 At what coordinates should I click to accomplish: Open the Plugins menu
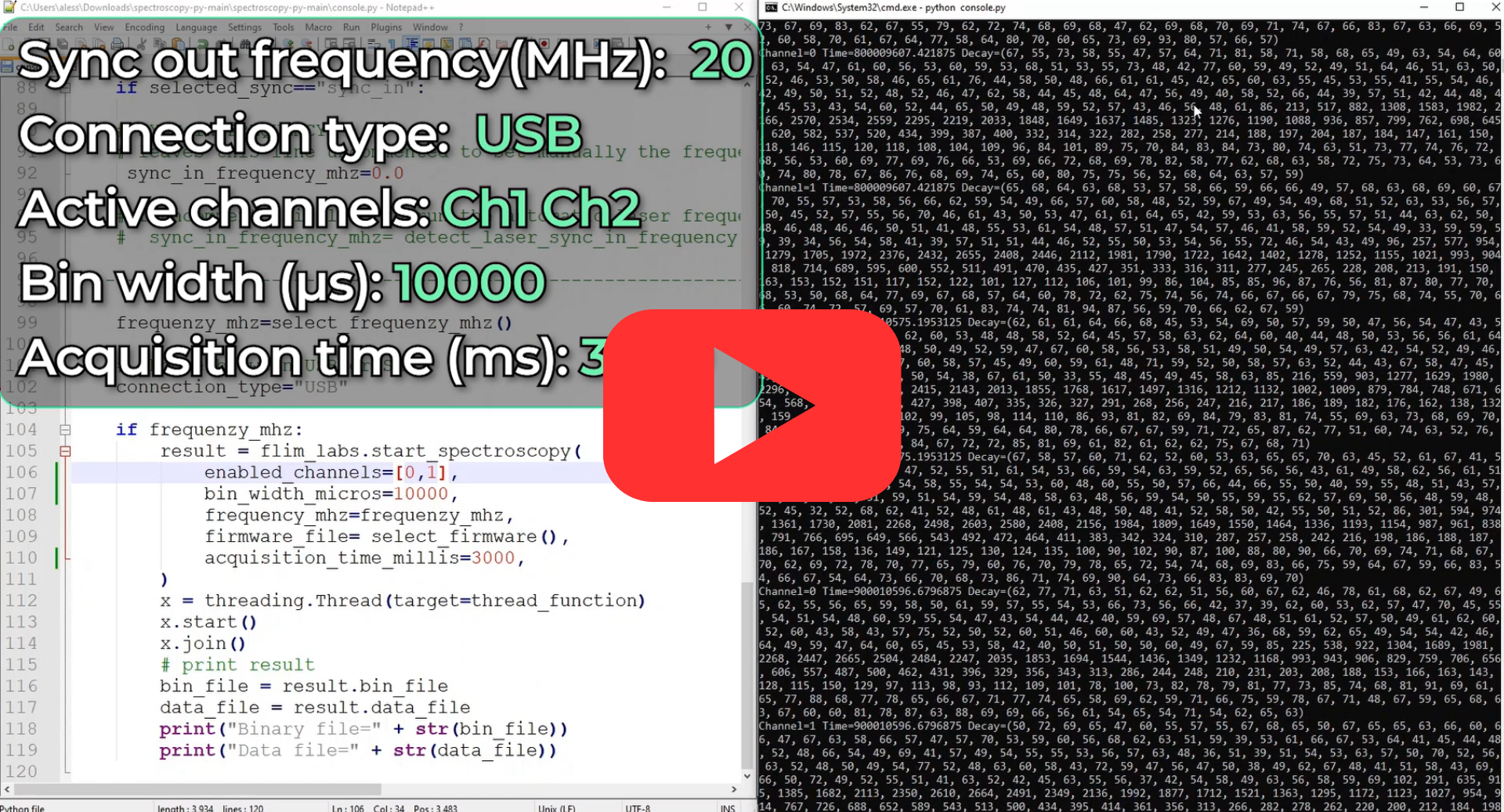[386, 27]
